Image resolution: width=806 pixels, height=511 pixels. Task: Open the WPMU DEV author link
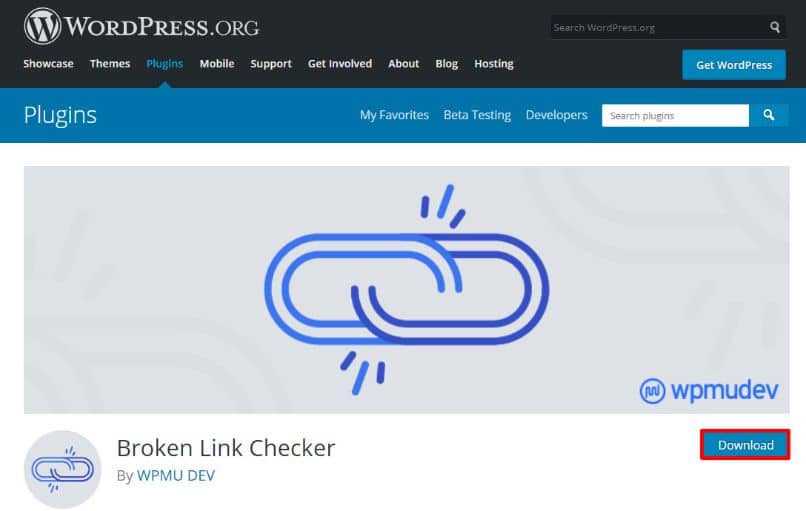(176, 476)
